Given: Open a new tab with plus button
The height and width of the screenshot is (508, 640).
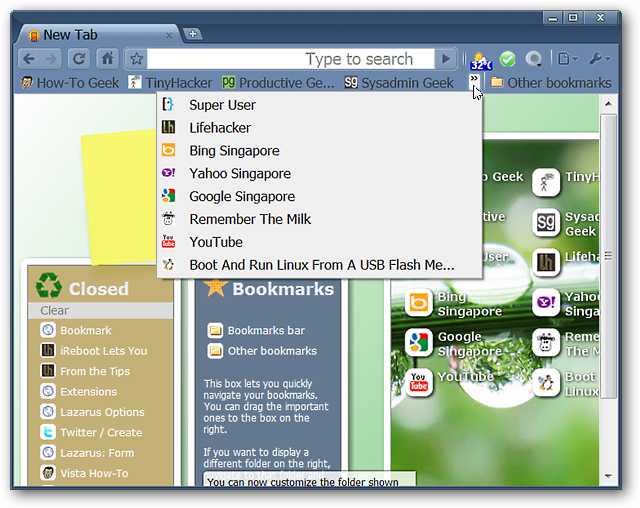Looking at the screenshot, I should point(193,34).
